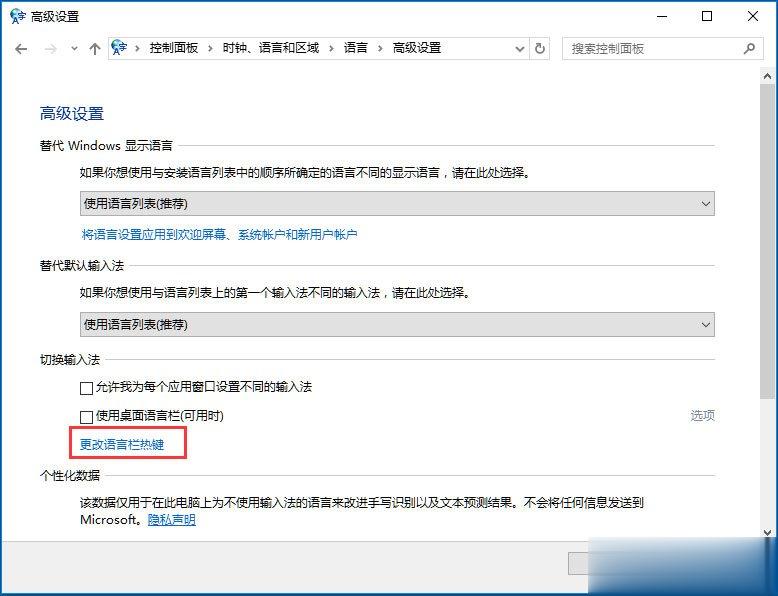
Task: Expand chevron before 高级设置 breadcrumb
Action: pyautogui.click(x=380, y=48)
